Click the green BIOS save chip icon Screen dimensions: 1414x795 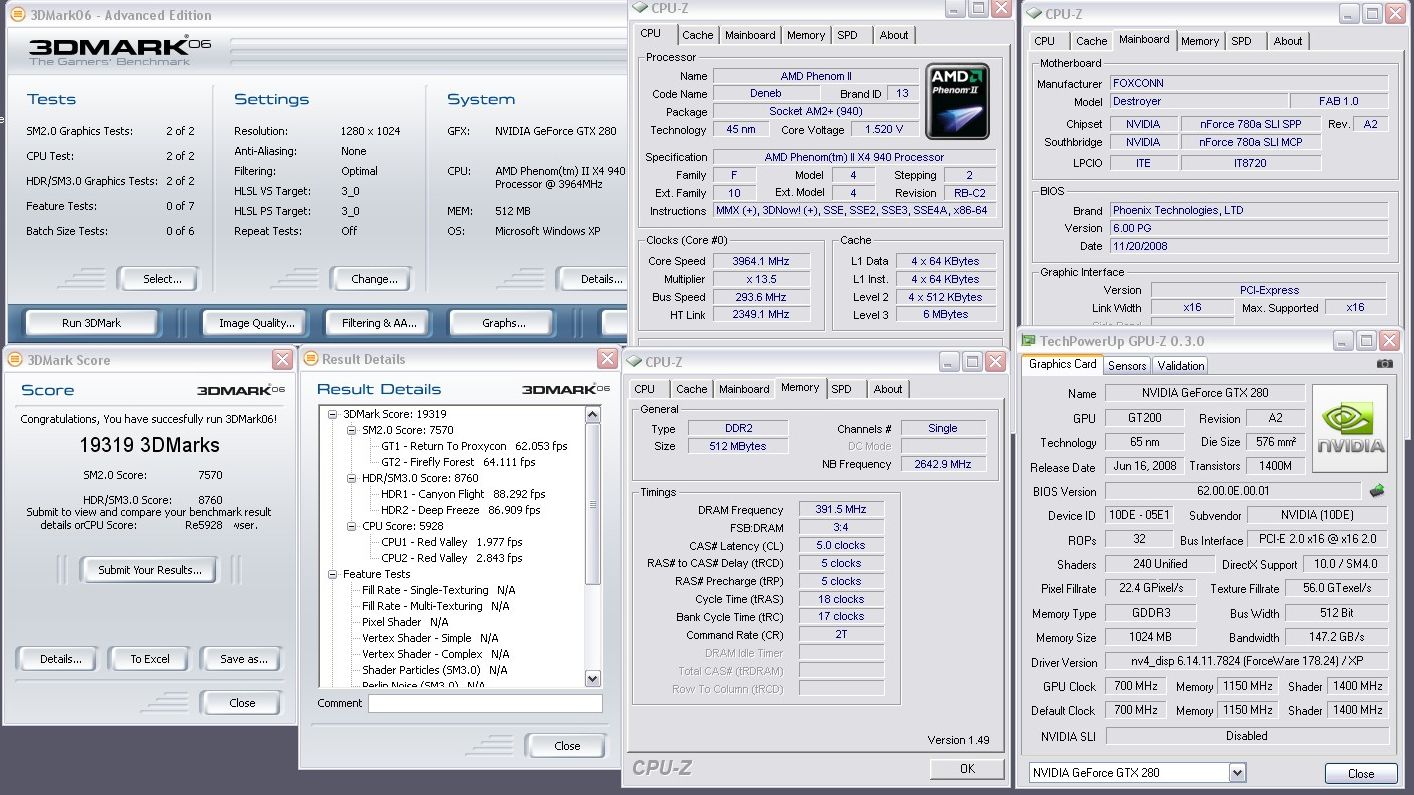pyautogui.click(x=1377, y=491)
